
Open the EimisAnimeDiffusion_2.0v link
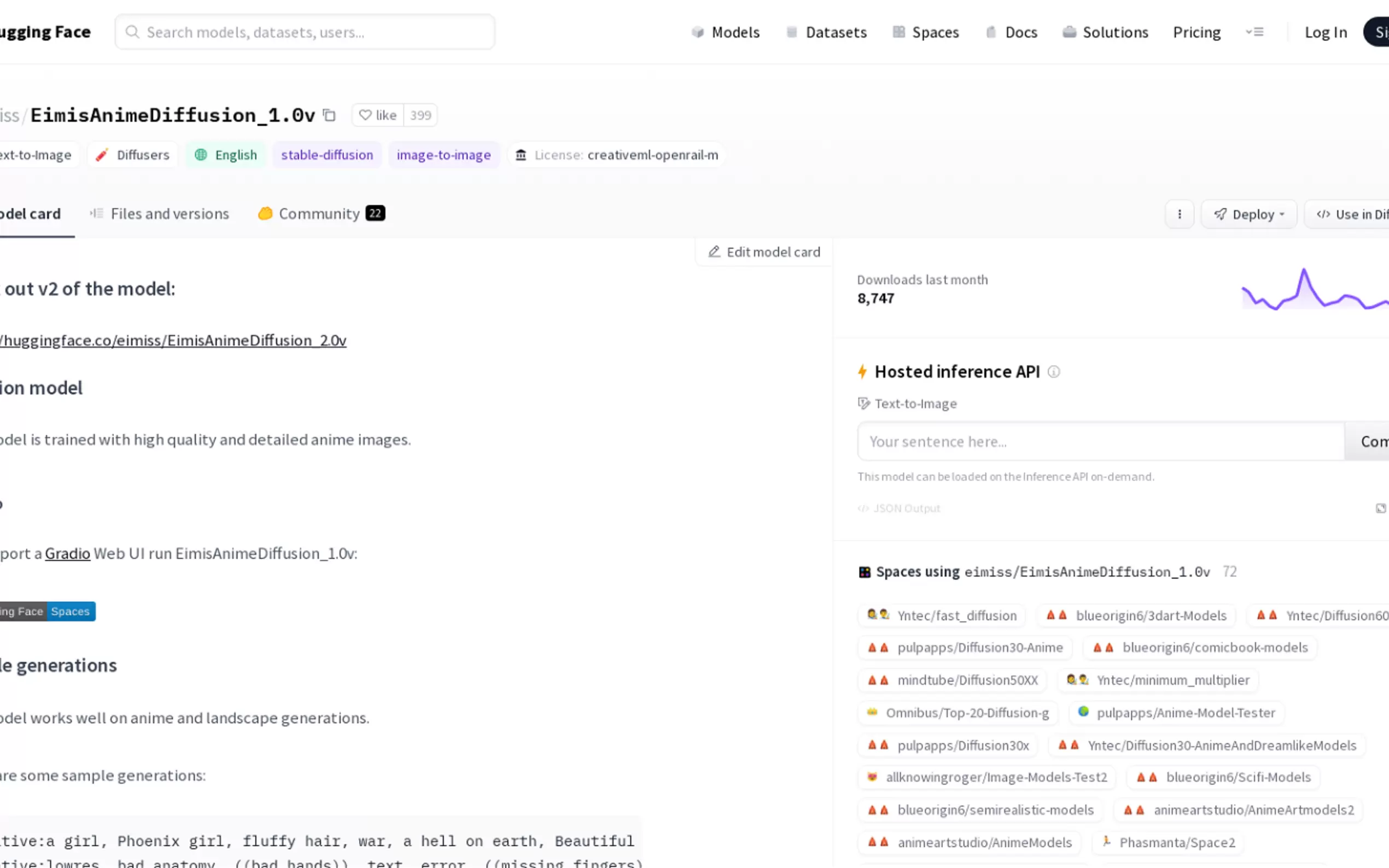point(172,341)
